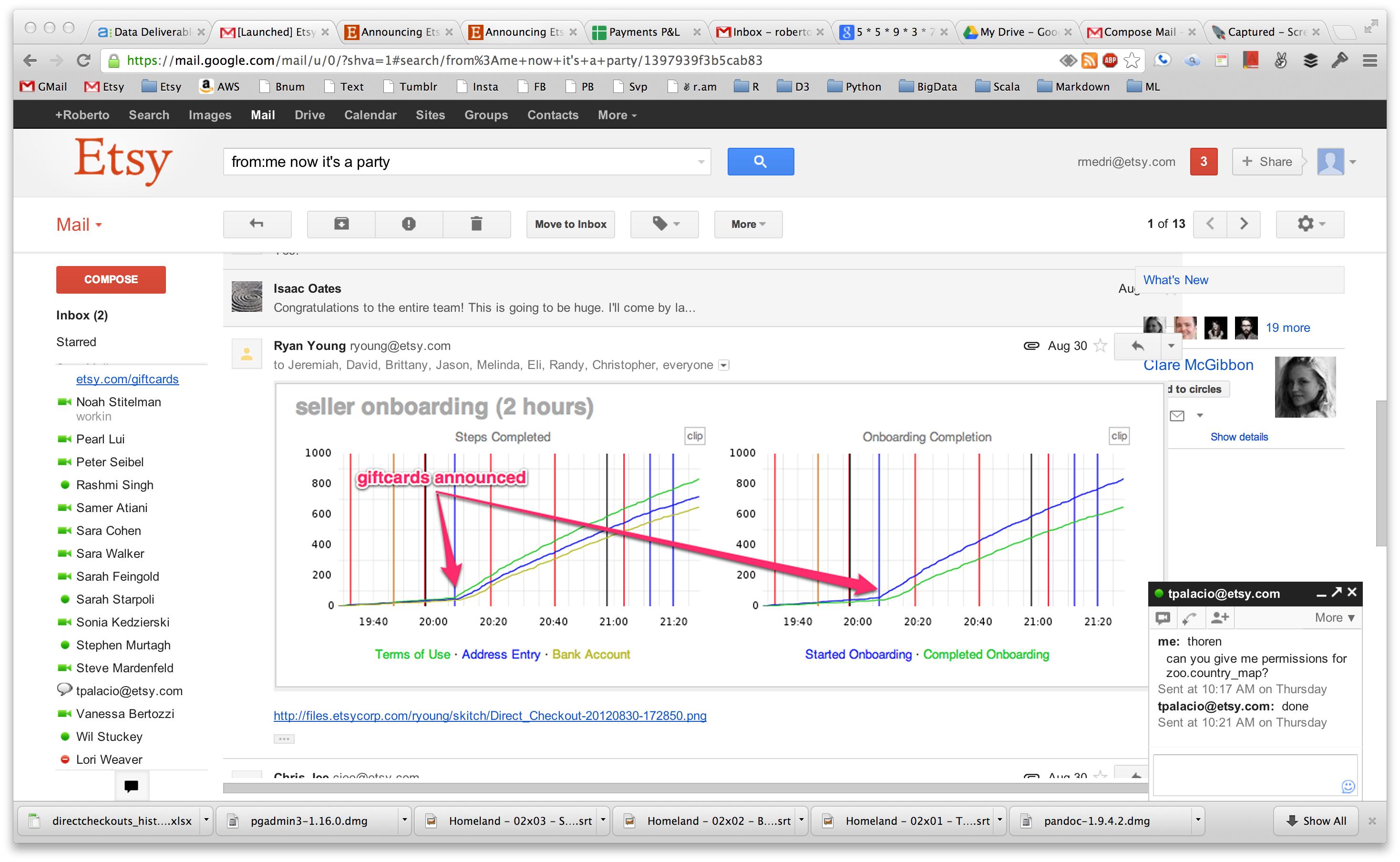Open more reply options beside Reply
The height and width of the screenshot is (862, 1400).
coord(1172,346)
